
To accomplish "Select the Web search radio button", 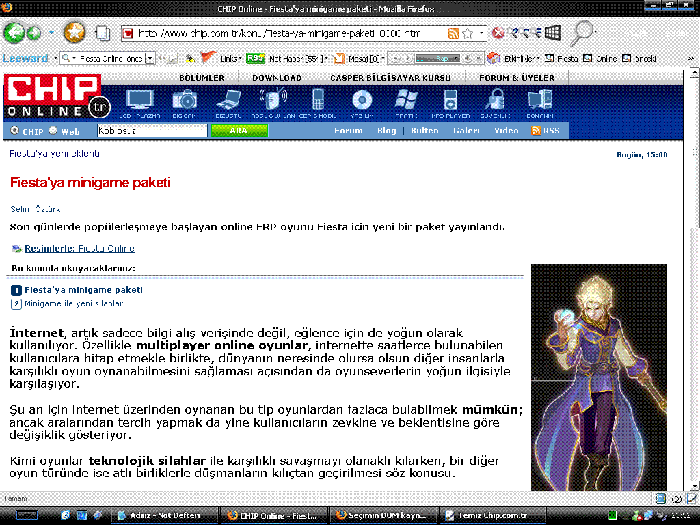I will tap(54, 130).
